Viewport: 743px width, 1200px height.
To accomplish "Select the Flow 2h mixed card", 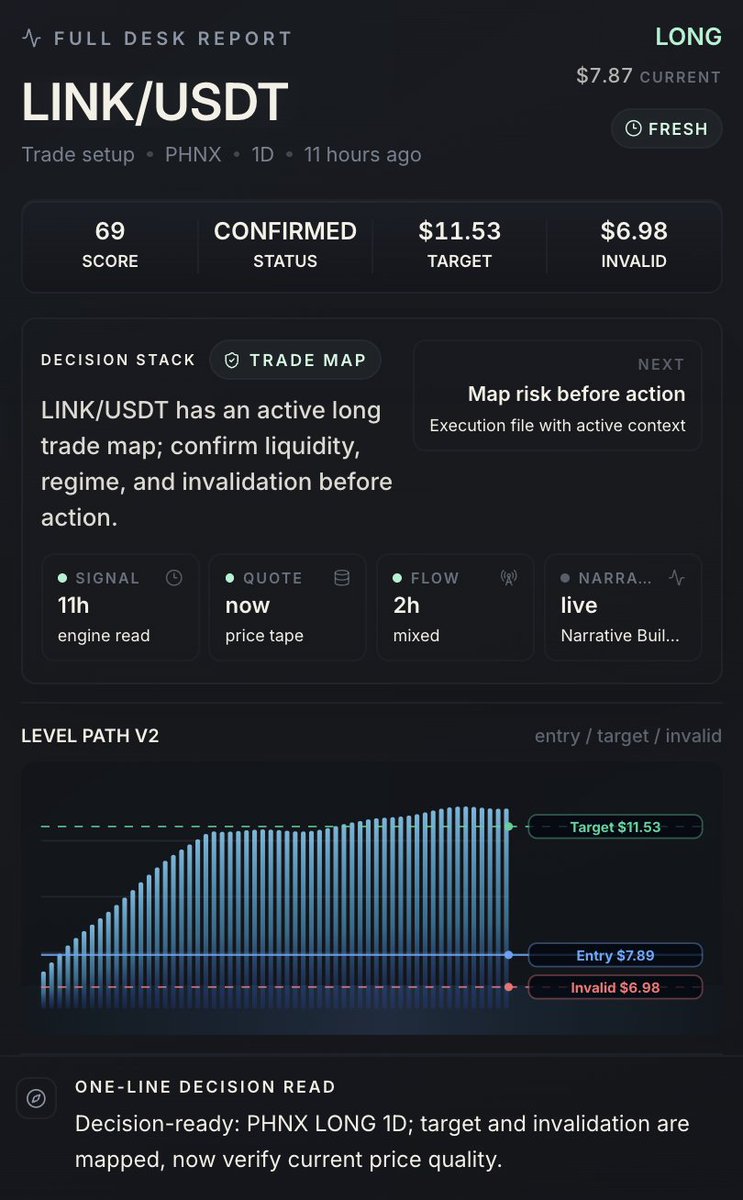I will (455, 607).
